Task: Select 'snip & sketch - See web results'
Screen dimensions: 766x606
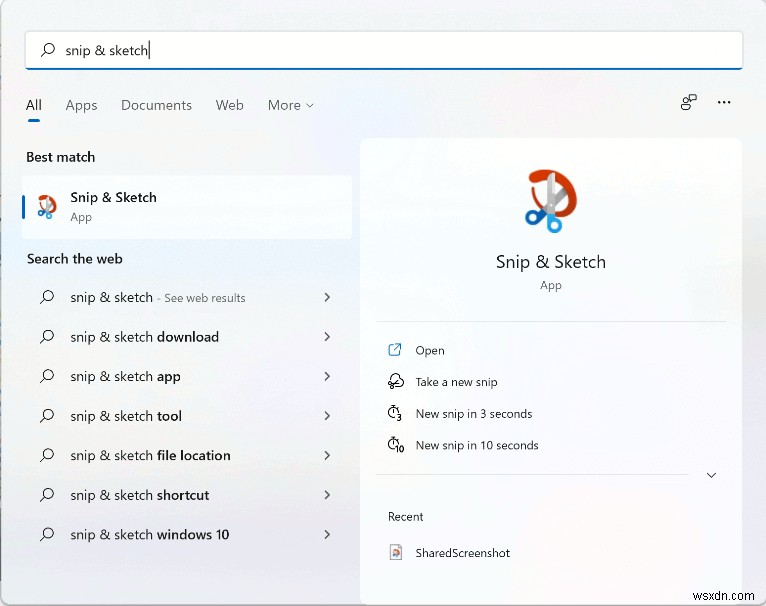Action: coord(187,297)
